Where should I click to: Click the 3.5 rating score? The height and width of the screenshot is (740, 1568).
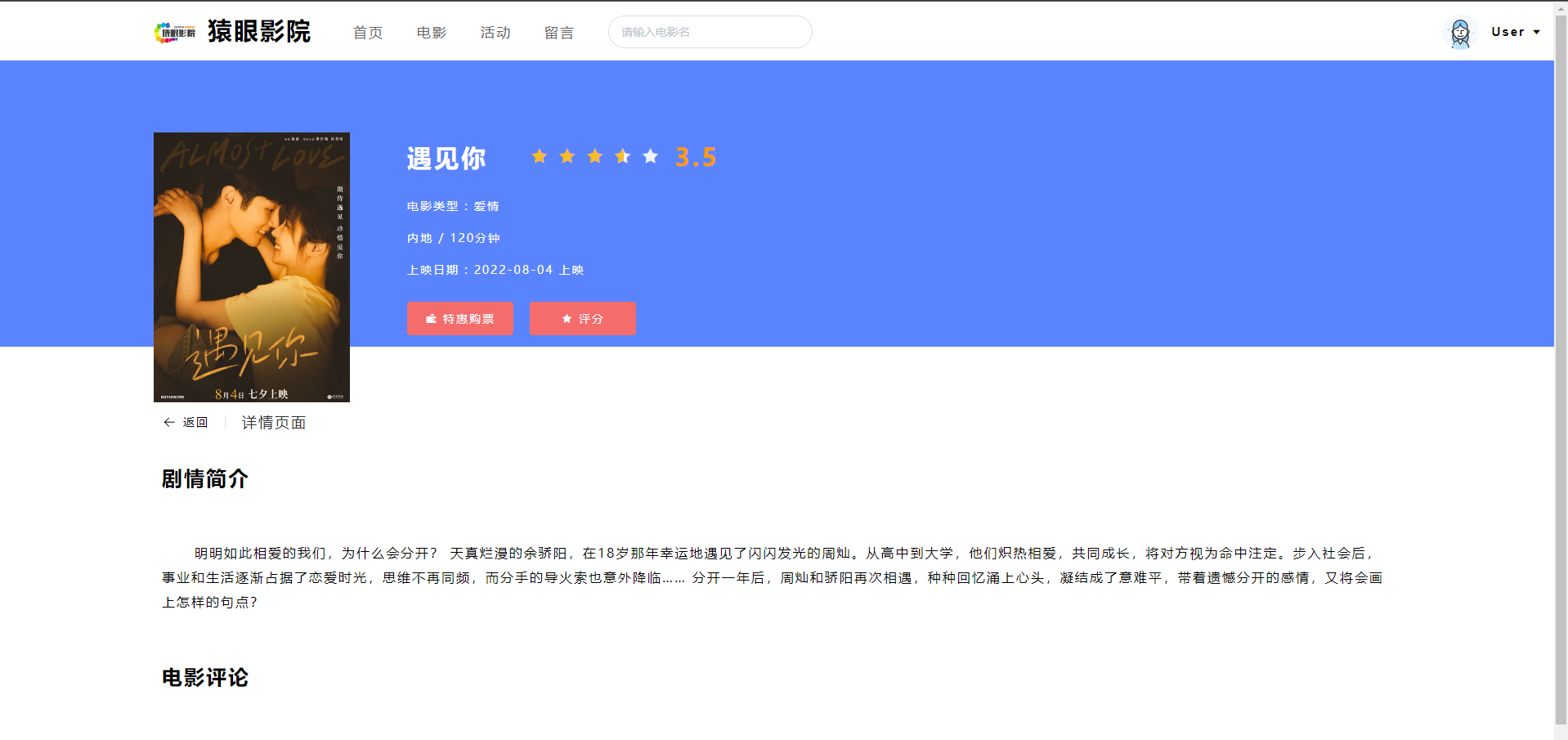(x=696, y=157)
